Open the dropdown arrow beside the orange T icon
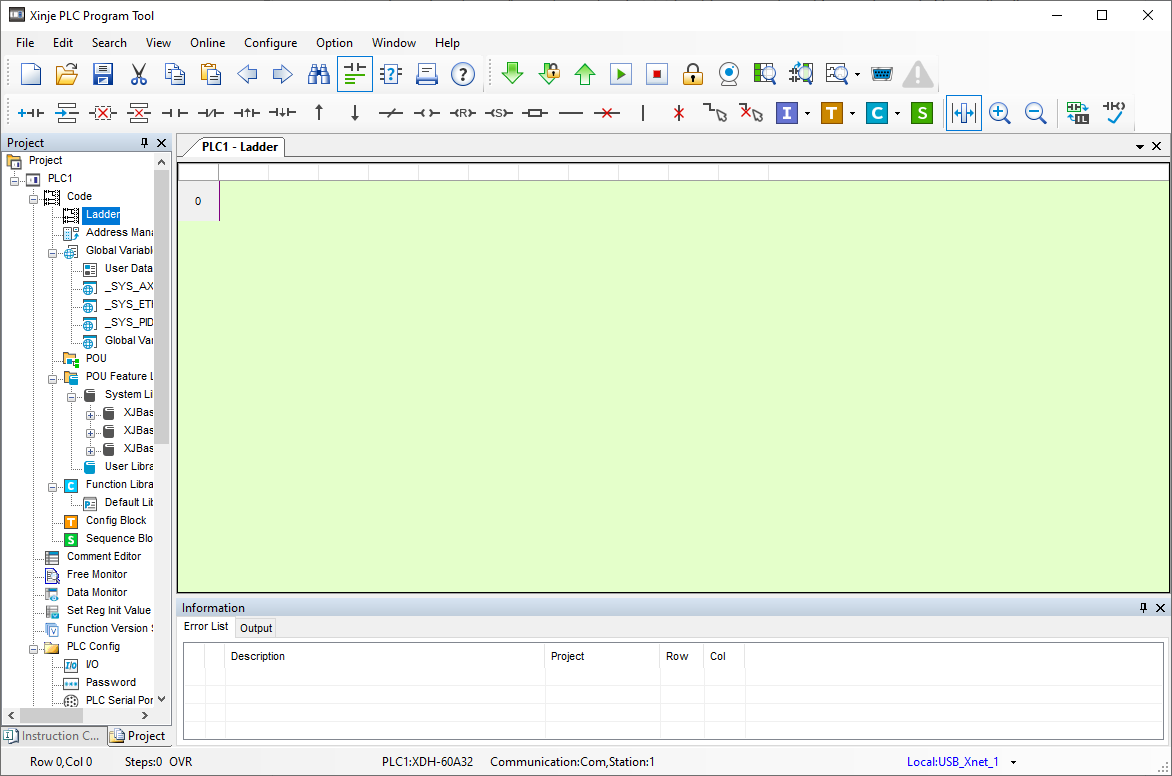1172x776 pixels. (x=852, y=114)
